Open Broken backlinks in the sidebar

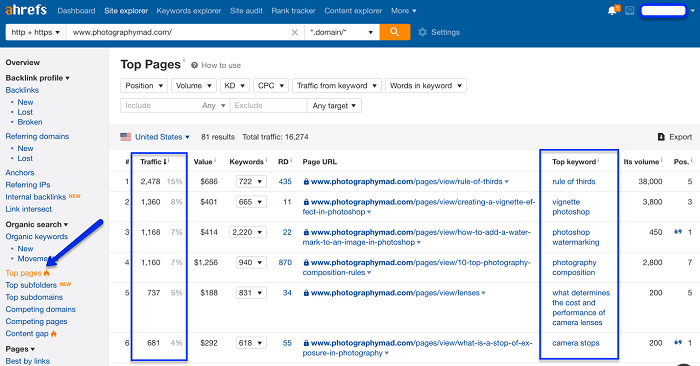click(29, 122)
